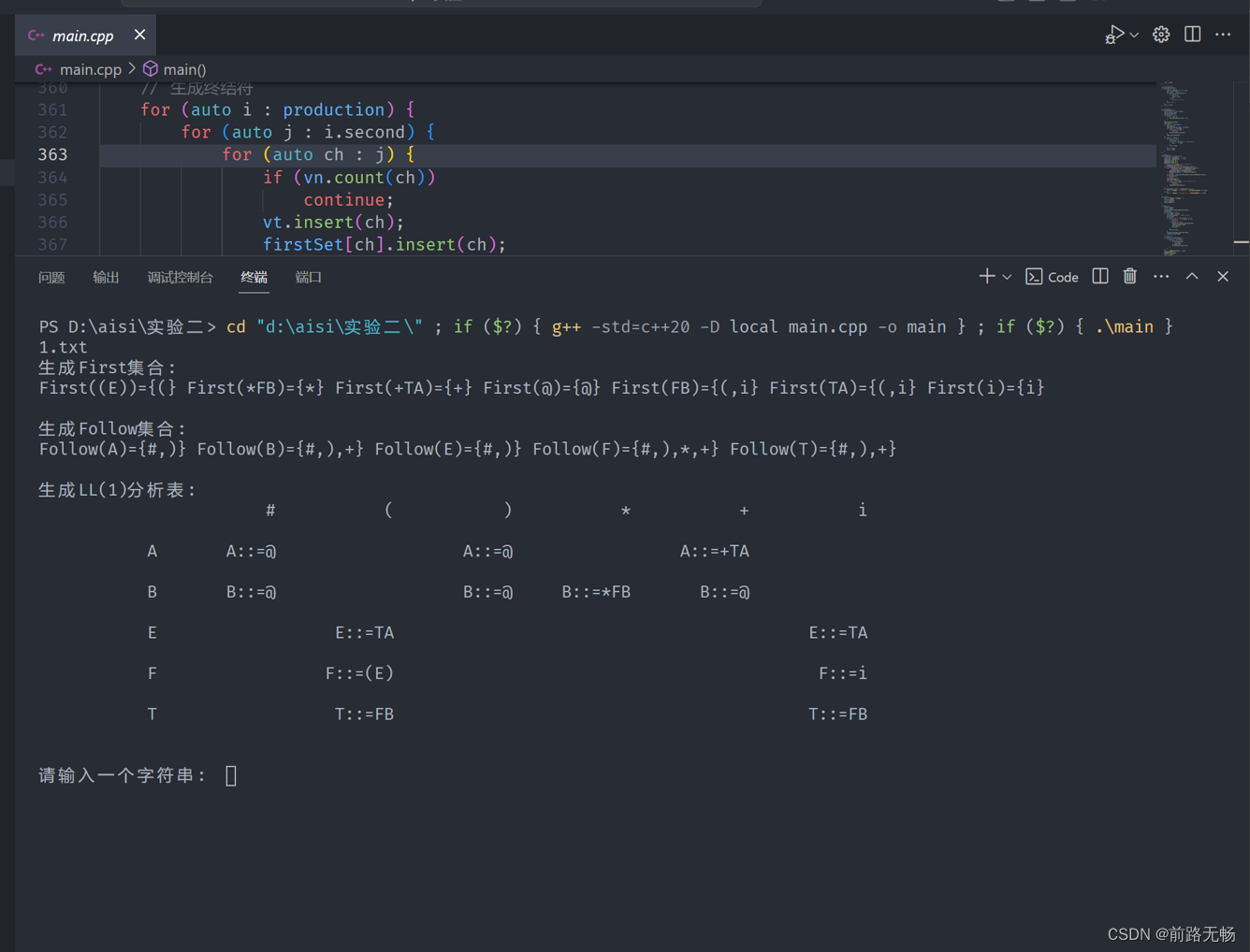1250x952 pixels.
Task: Split the terminal
Action: pos(1100,276)
